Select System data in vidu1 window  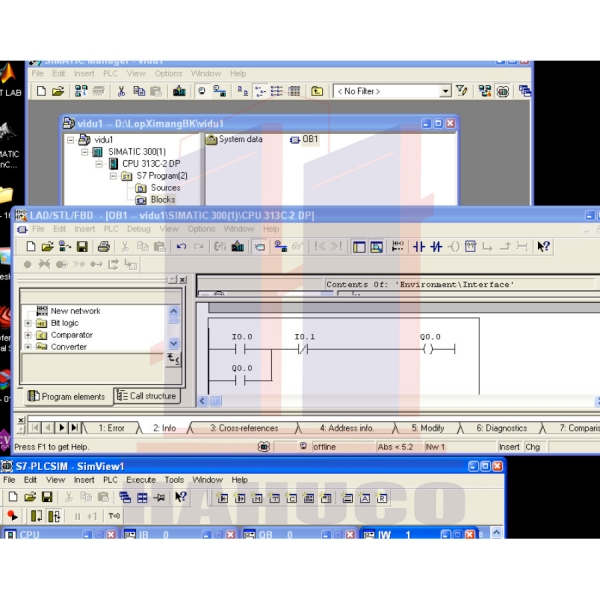234,139
